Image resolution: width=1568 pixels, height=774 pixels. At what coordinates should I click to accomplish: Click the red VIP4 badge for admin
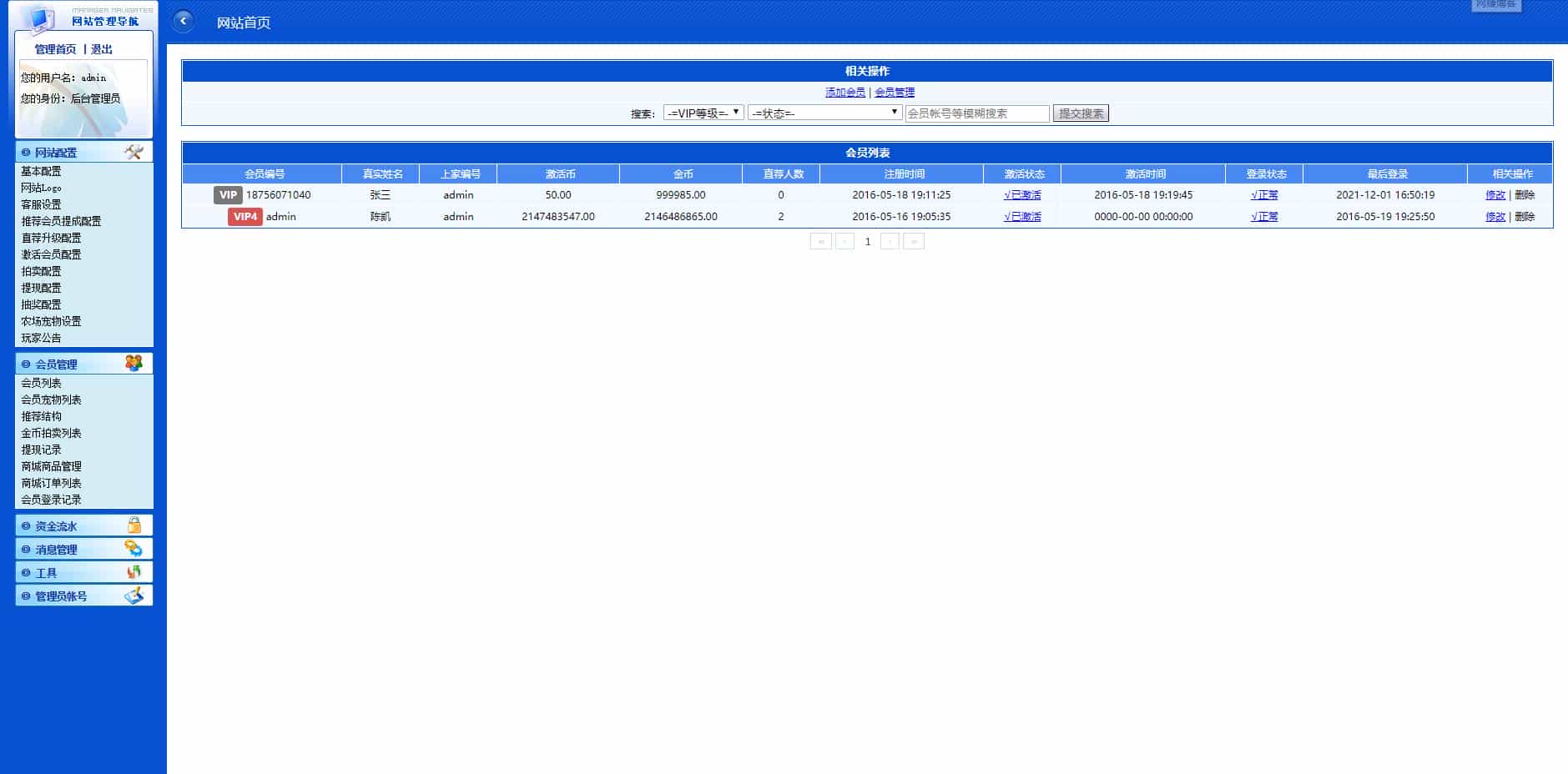[x=245, y=217]
